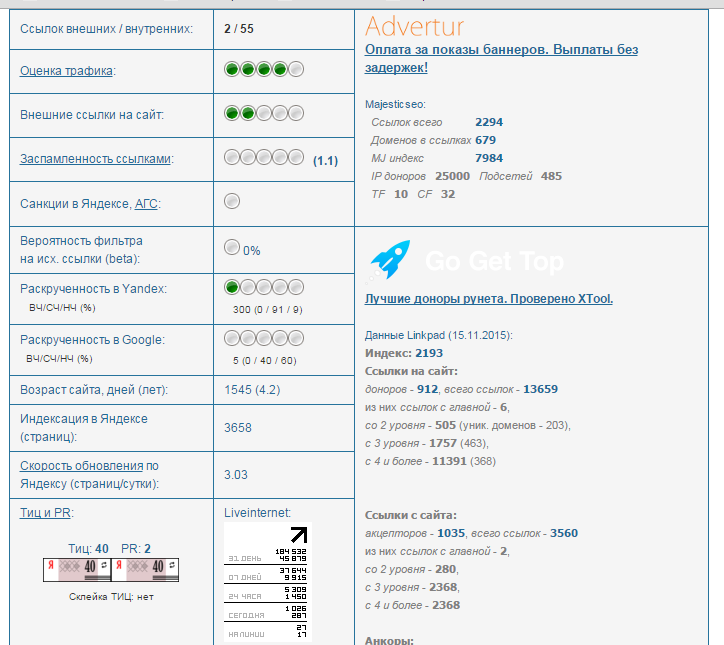724x645 pixels.
Task: Click the level 2 outbound links value 280
Action: point(446,569)
